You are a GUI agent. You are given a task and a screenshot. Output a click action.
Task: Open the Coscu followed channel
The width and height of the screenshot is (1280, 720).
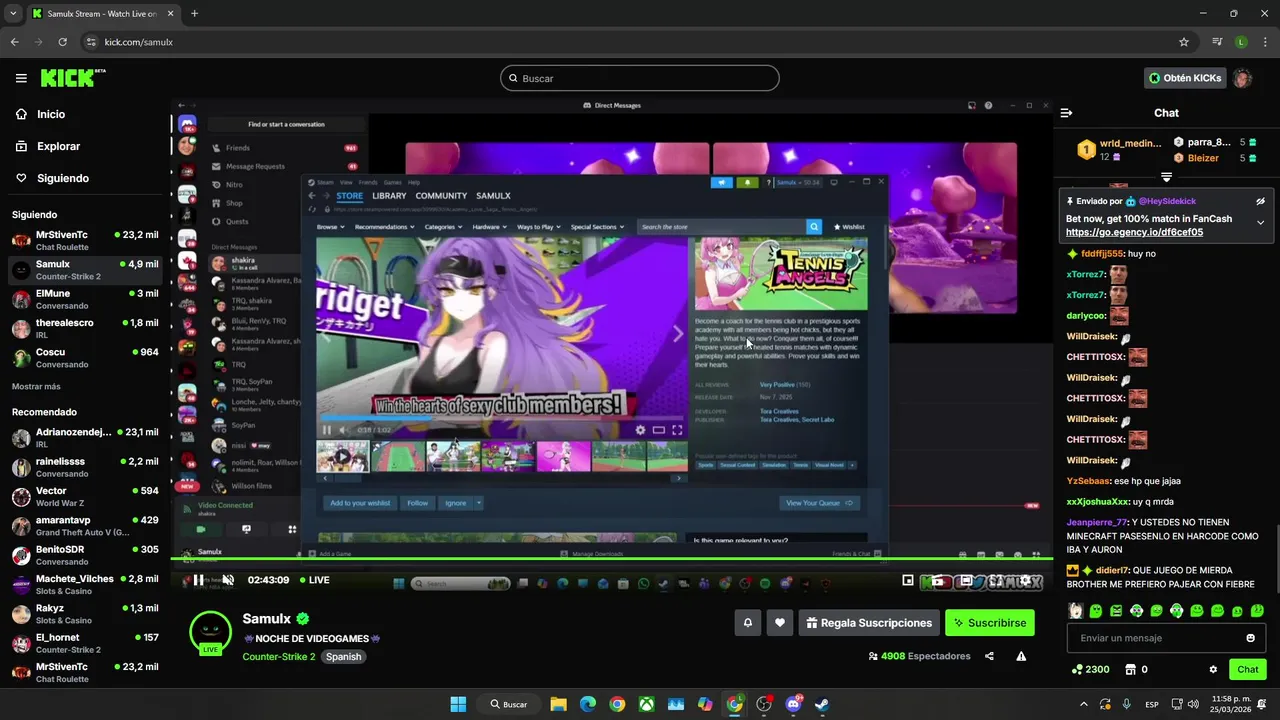85,358
